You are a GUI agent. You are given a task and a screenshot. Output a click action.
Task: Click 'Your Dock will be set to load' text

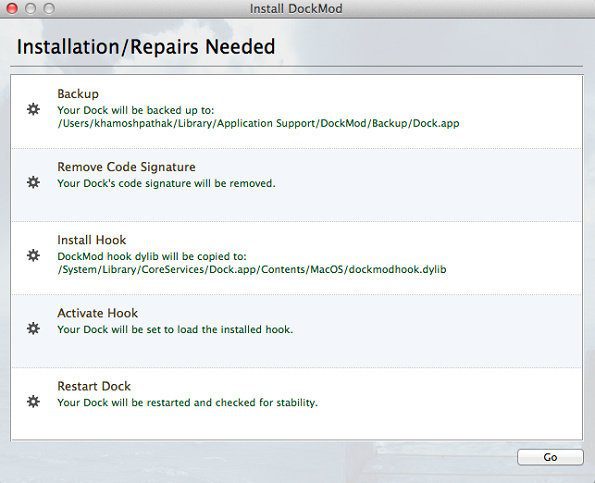tap(129, 329)
